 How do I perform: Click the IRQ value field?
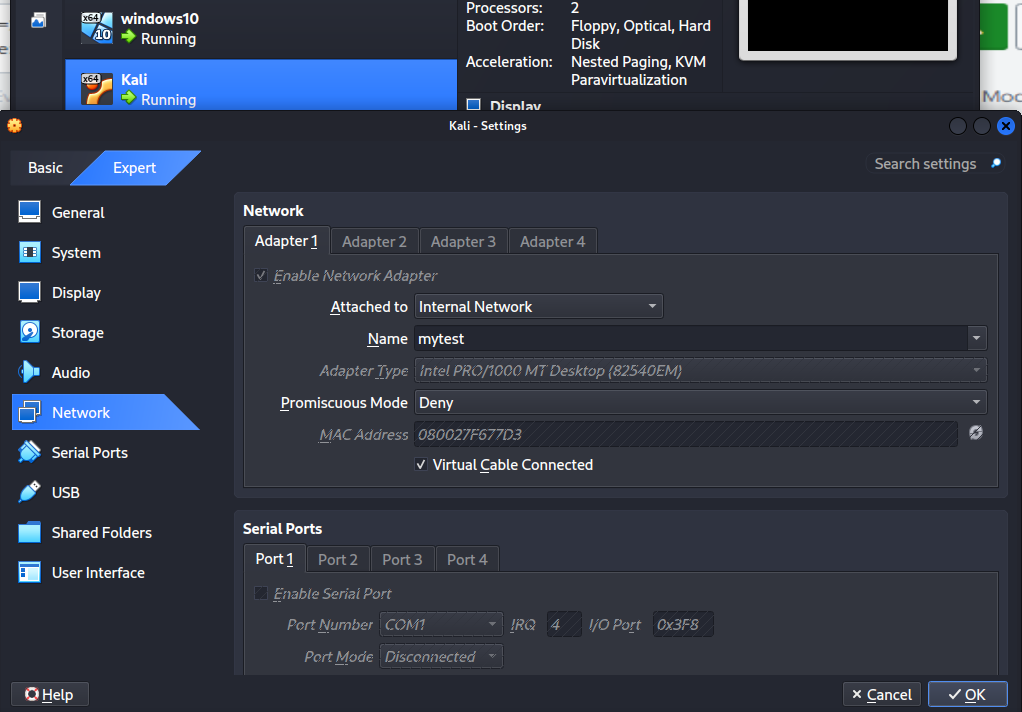(564, 624)
